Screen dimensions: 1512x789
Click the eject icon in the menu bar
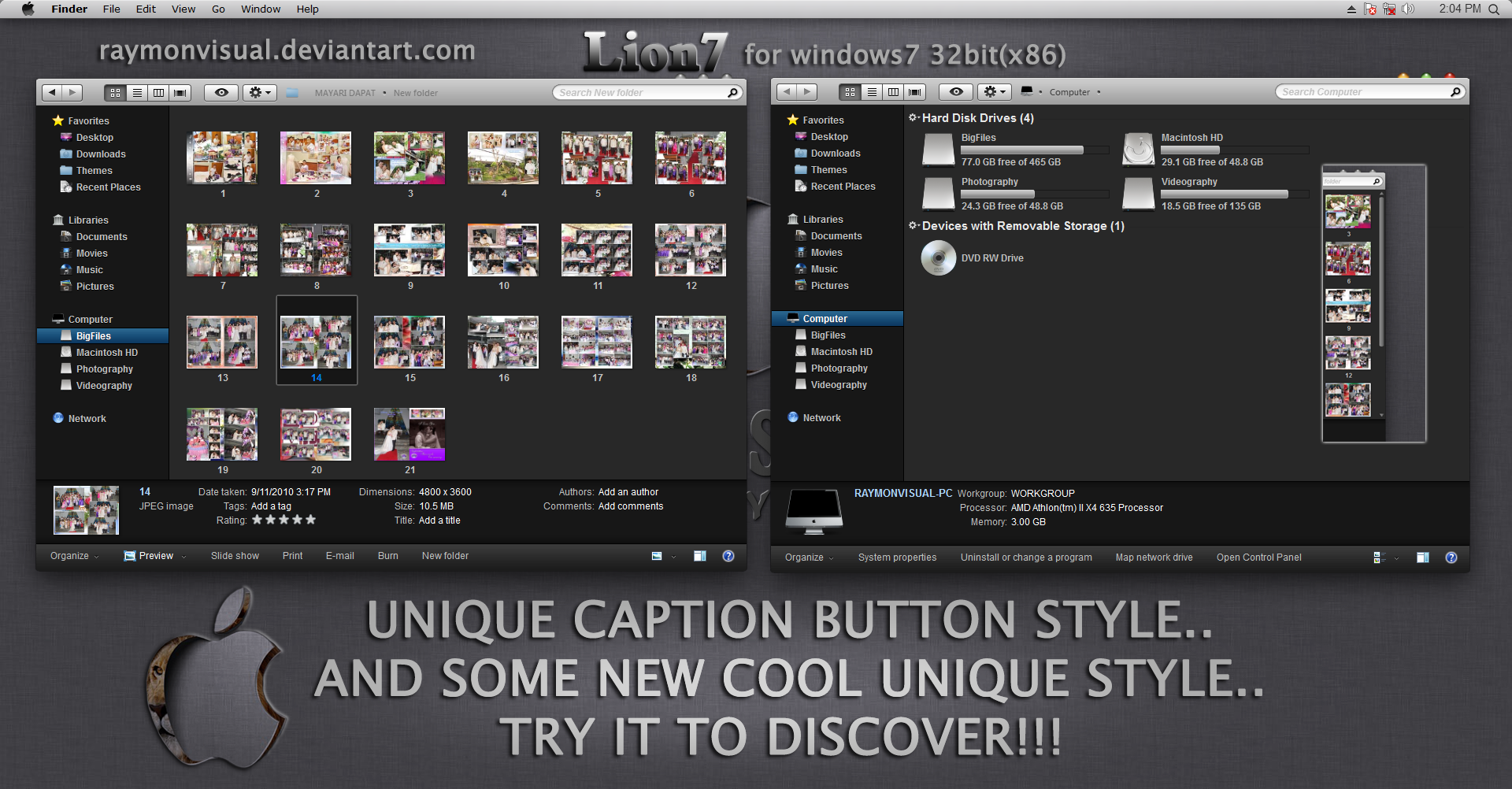1351,9
